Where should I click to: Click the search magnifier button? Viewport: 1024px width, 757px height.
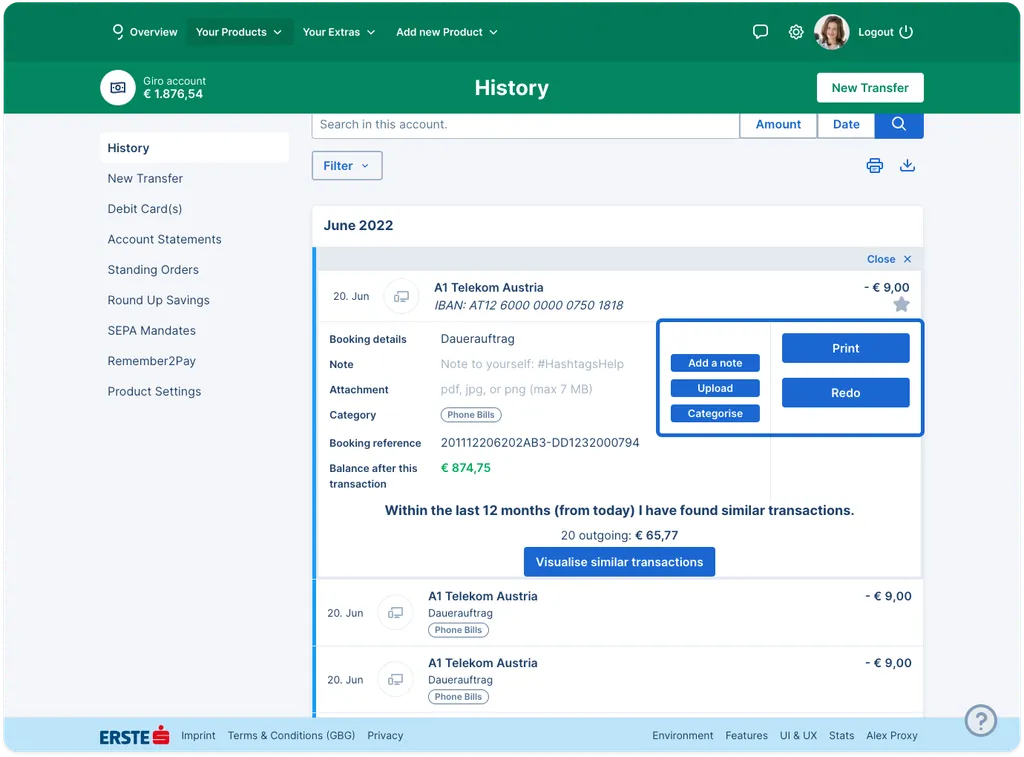coord(899,124)
